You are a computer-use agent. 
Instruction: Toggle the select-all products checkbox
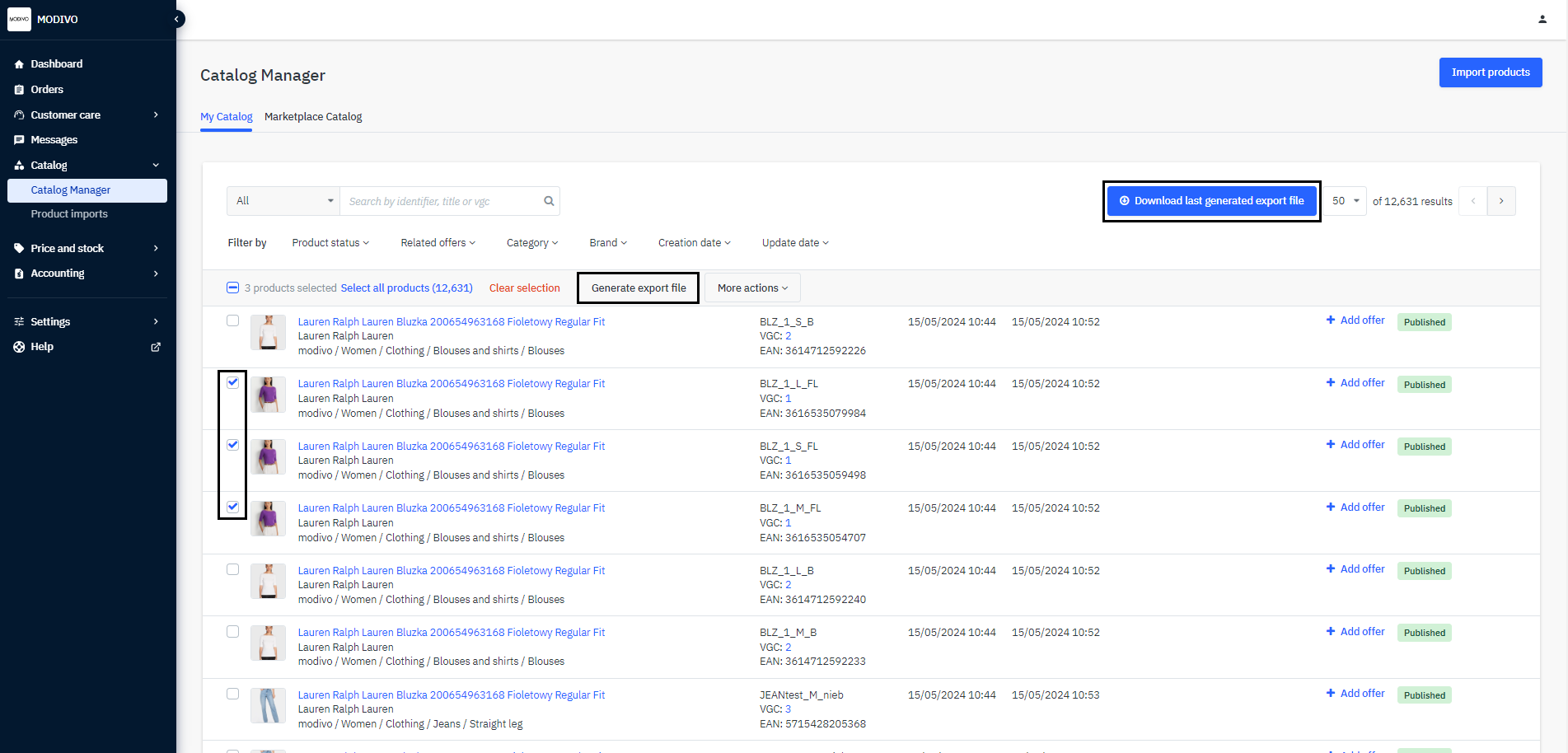232,288
